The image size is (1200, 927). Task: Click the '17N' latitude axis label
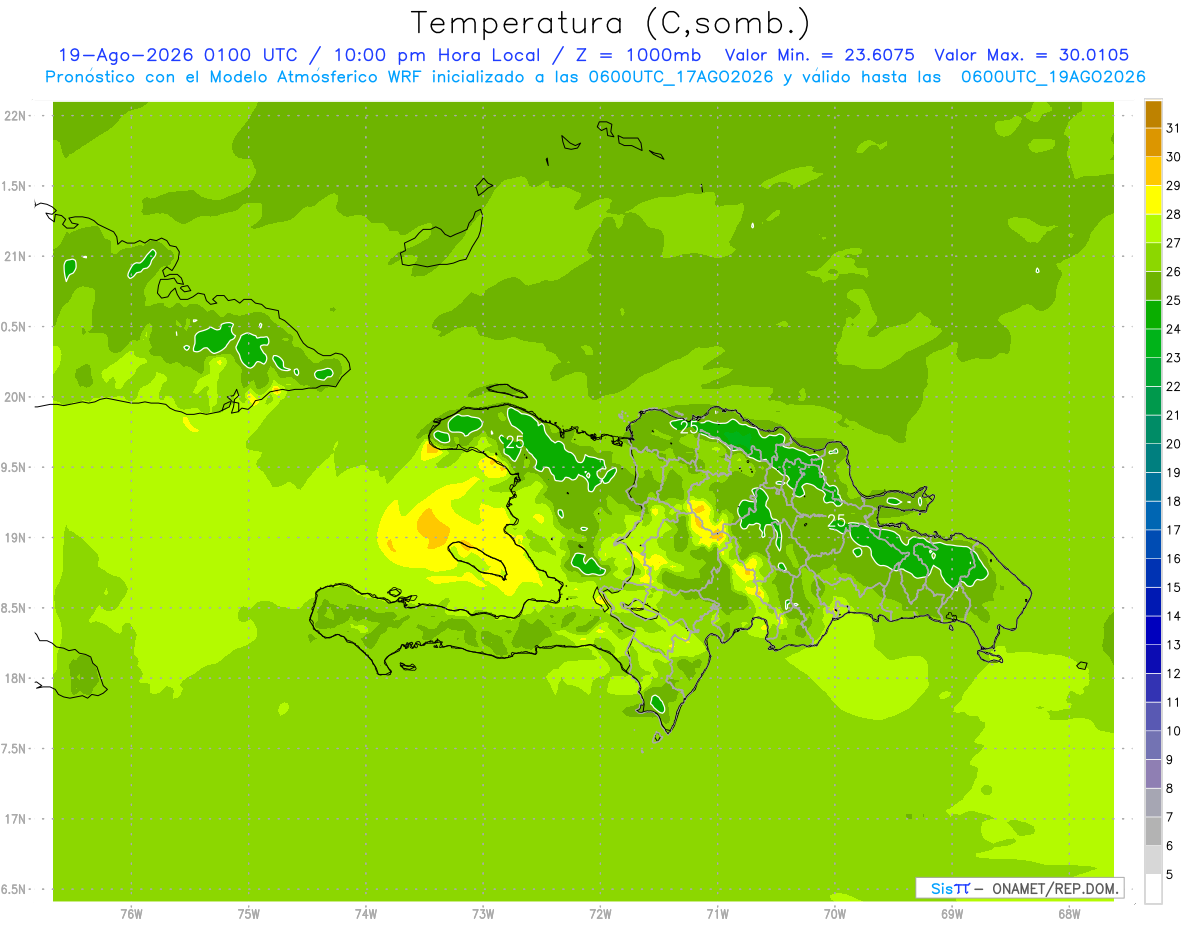point(15,820)
